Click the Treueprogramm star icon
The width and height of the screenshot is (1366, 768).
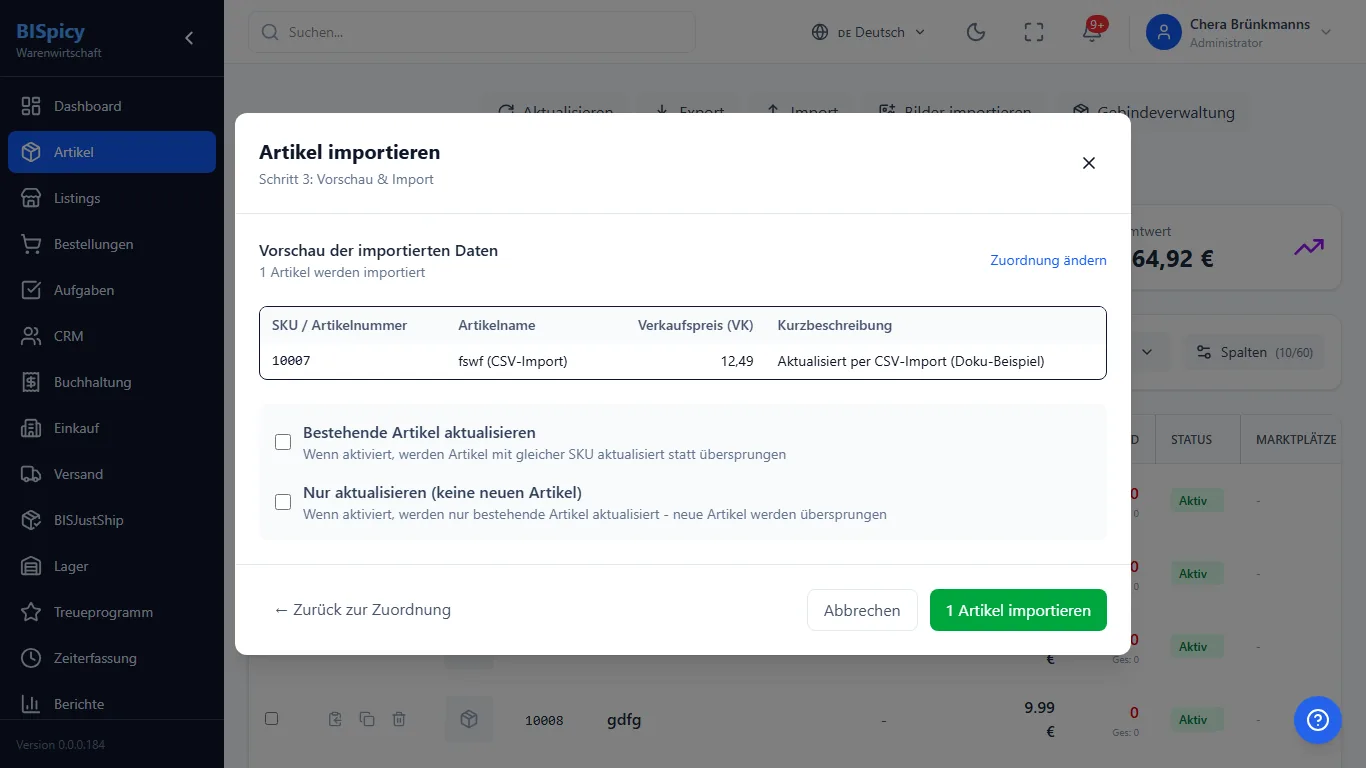31,612
